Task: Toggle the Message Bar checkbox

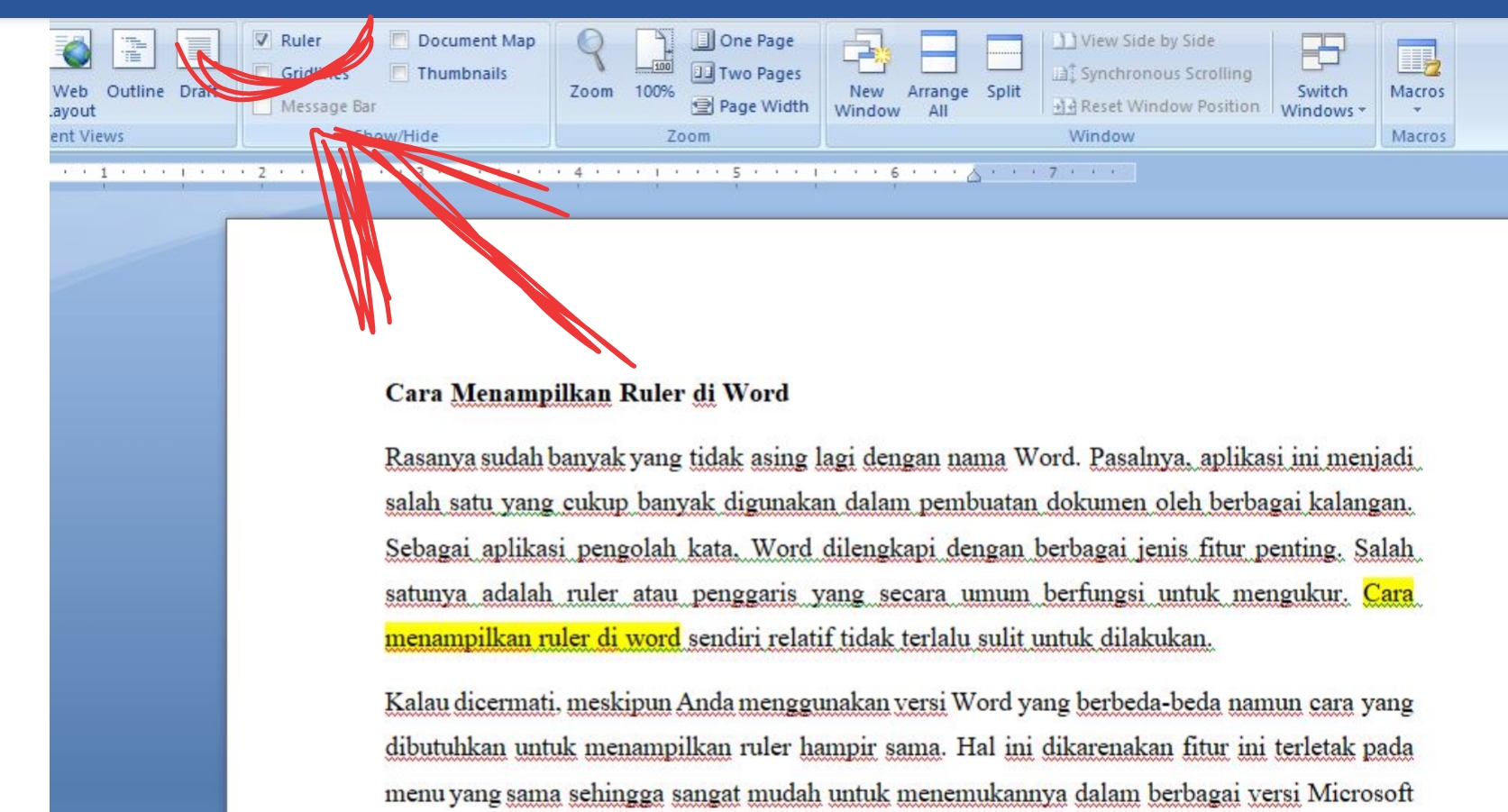Action: (x=262, y=106)
